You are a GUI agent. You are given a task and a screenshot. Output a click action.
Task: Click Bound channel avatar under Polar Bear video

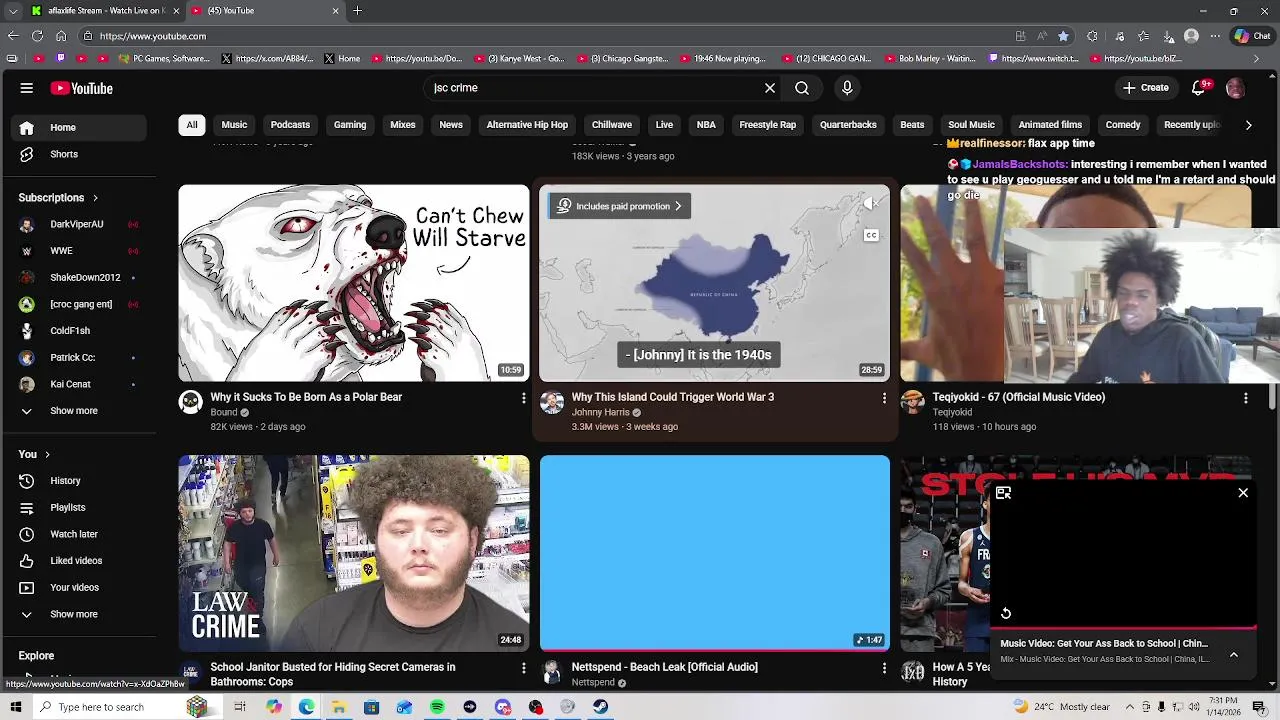pos(190,402)
